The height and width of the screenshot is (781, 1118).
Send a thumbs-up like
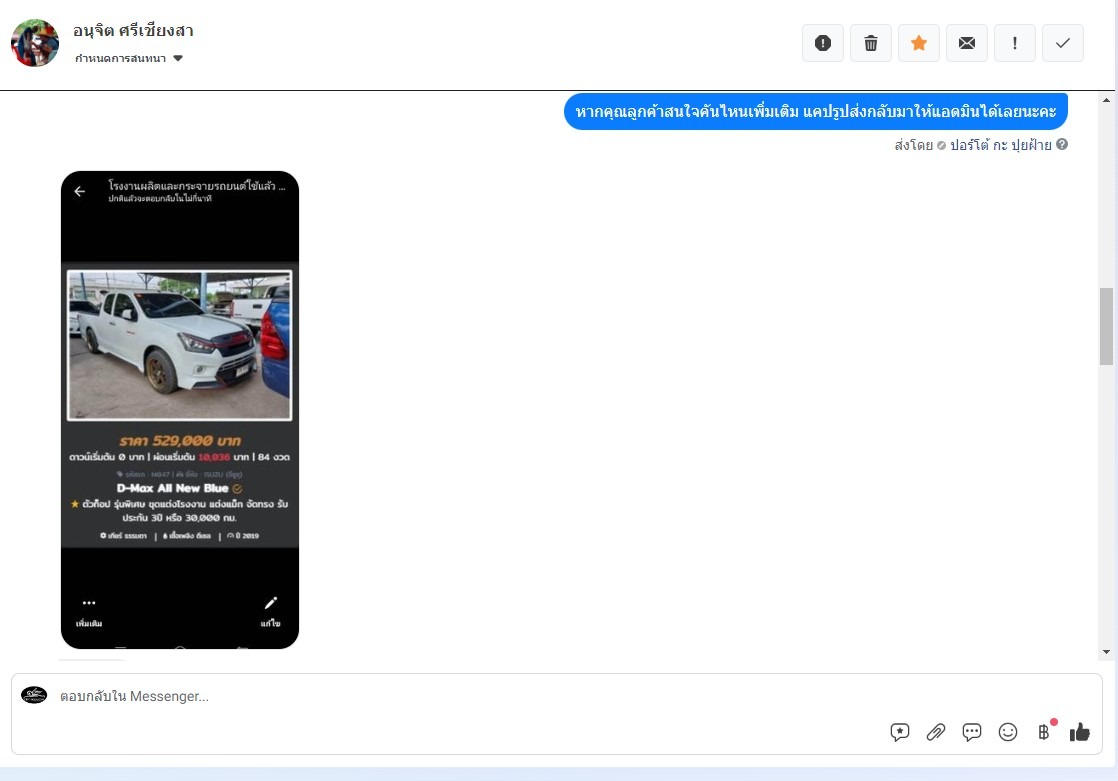(1079, 732)
